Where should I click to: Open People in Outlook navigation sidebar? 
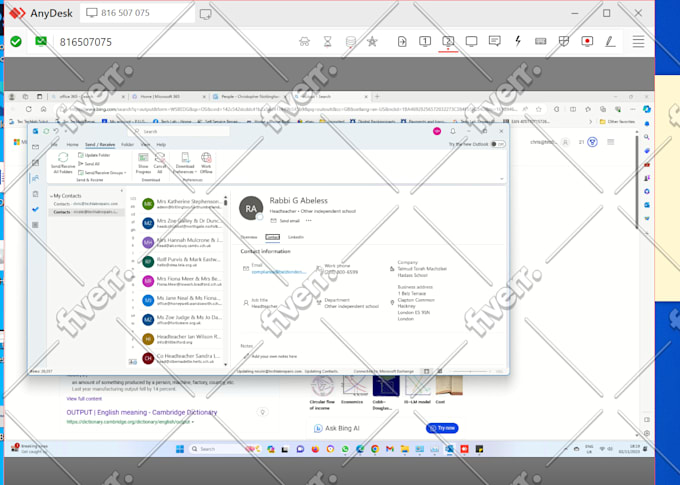(x=36, y=178)
